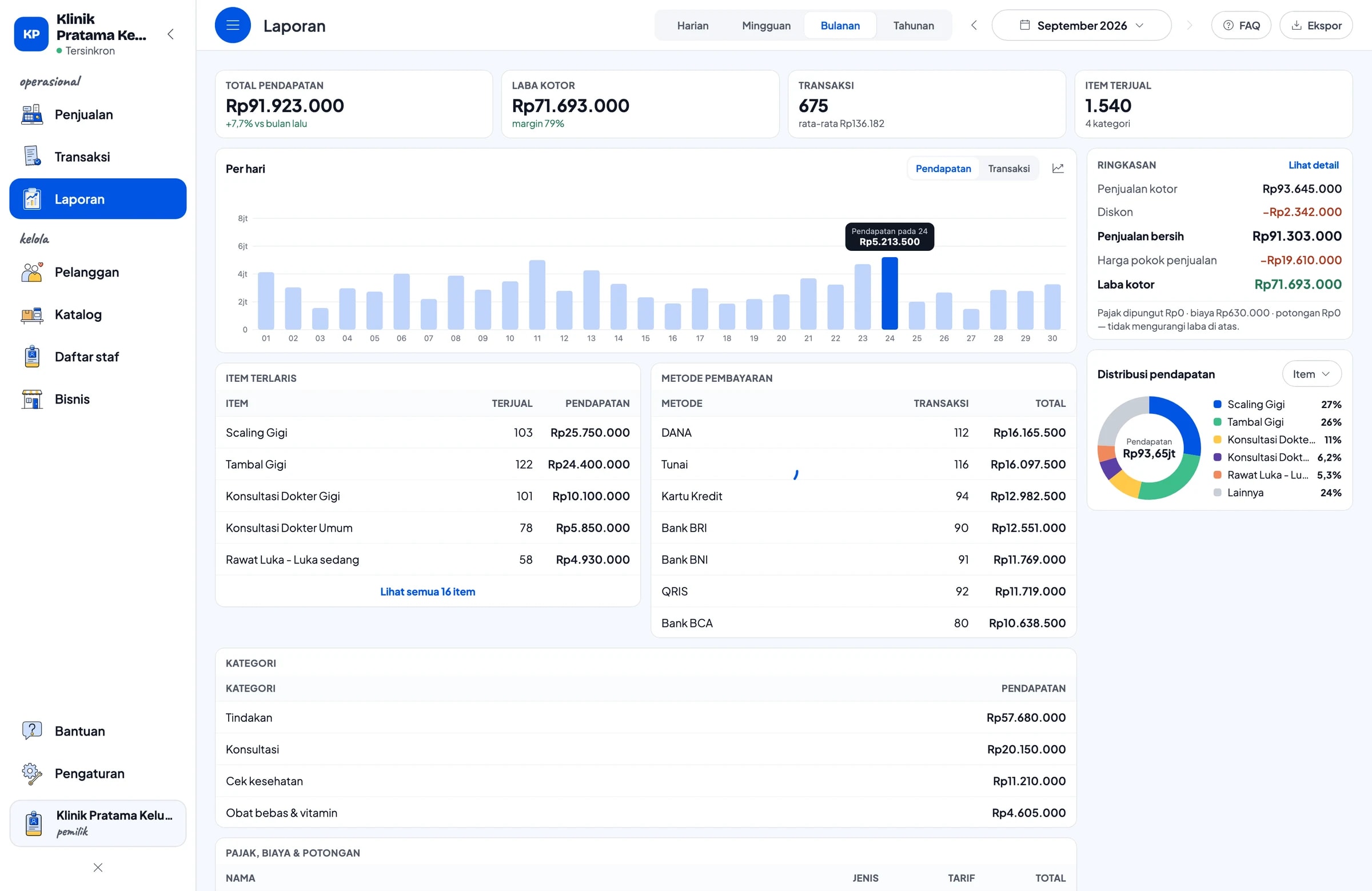
Task: Click the Ekspor button
Action: 1316,25
